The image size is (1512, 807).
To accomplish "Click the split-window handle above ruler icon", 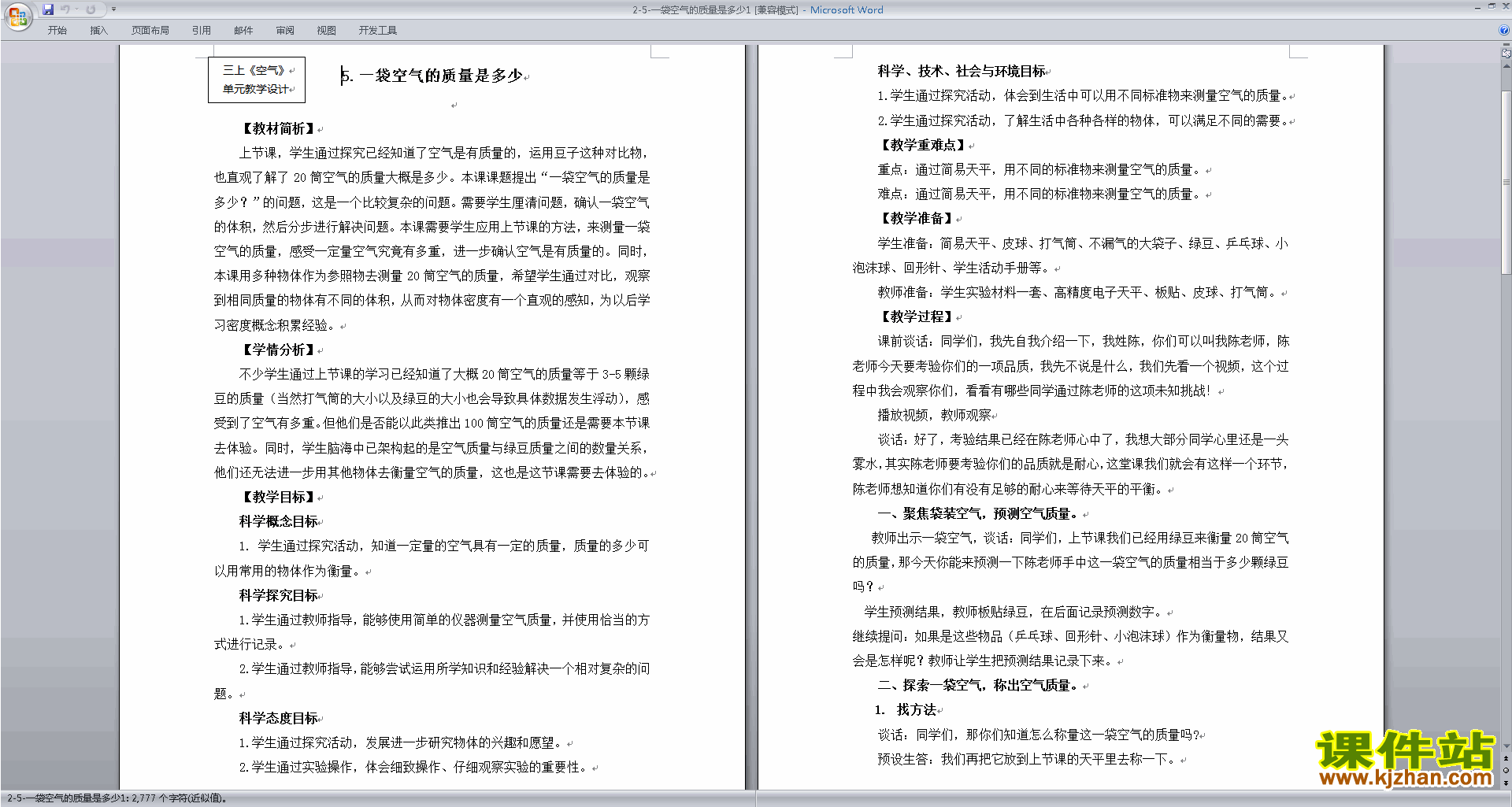I will 1506,45.
